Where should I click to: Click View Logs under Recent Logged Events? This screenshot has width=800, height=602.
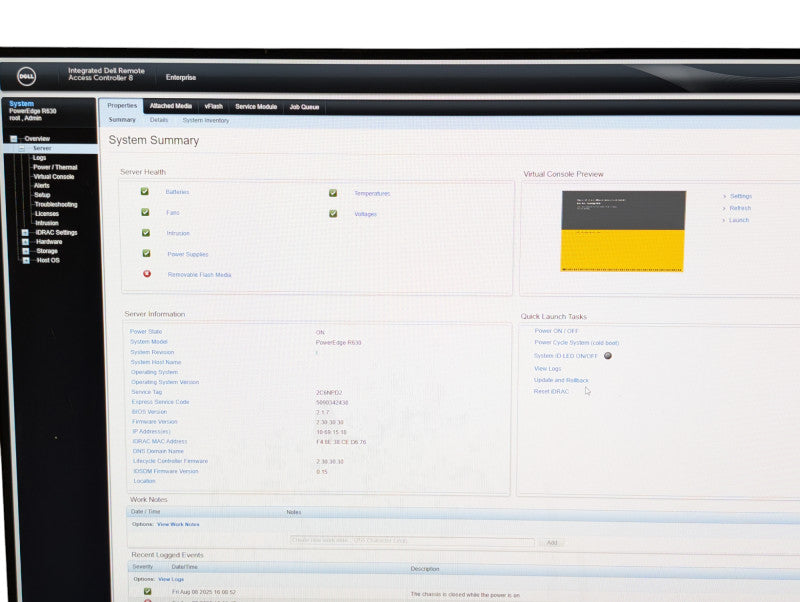click(x=171, y=580)
